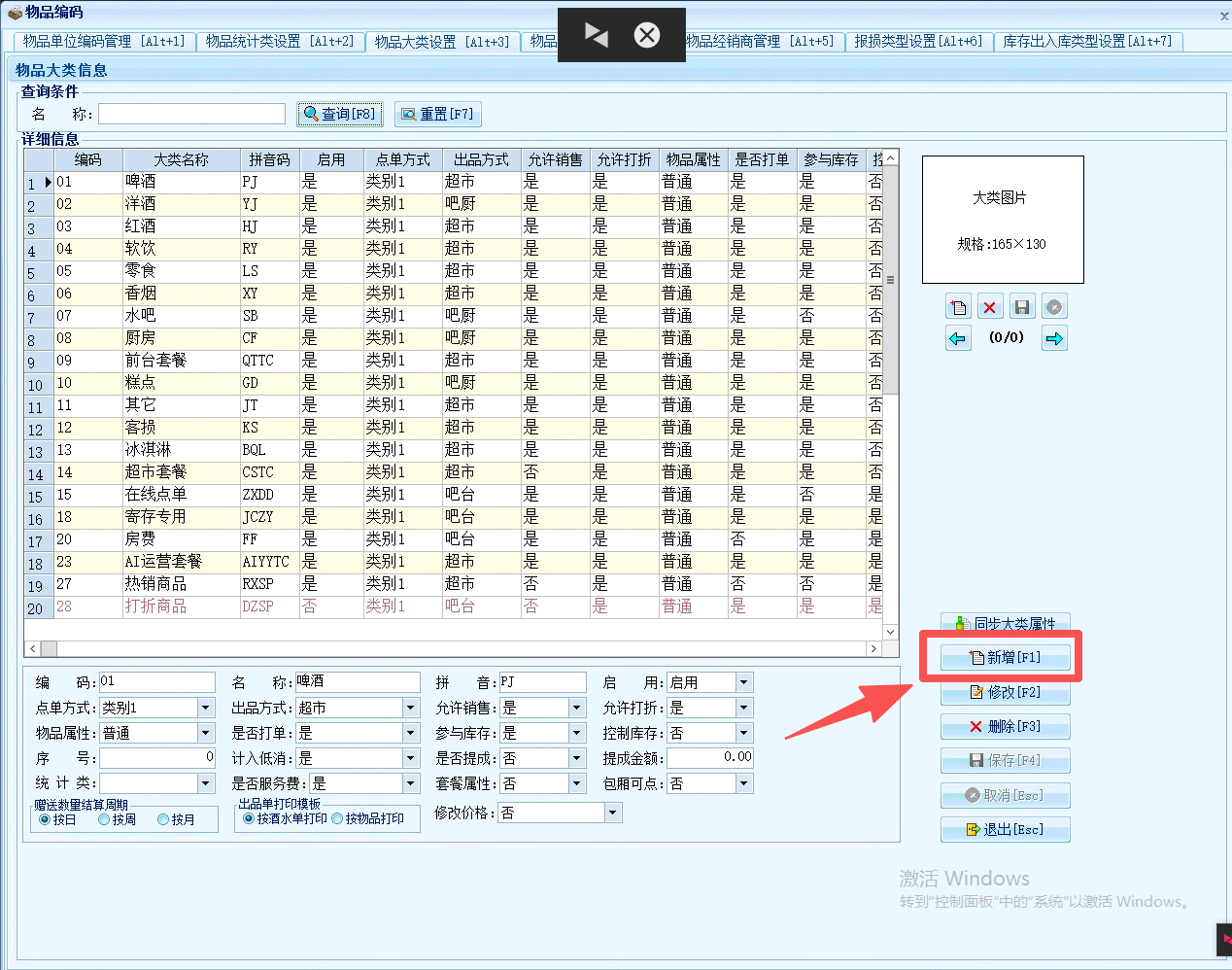Switch to 物品统计类设置 tab
The image size is (1232, 970).
click(x=280, y=42)
